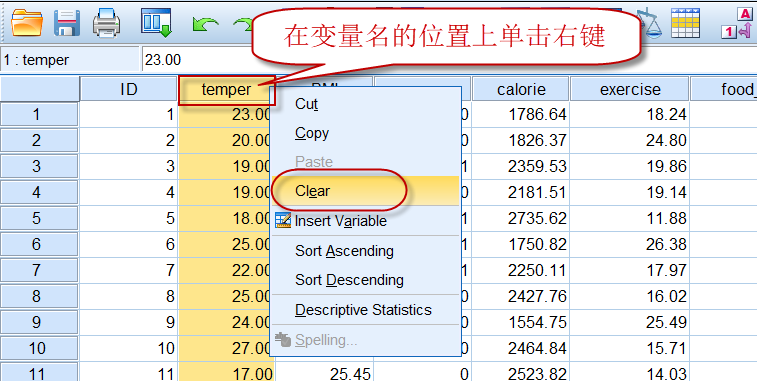Click calorie cell 1554.75
Viewport: 757px width, 381px height.
pos(521,322)
